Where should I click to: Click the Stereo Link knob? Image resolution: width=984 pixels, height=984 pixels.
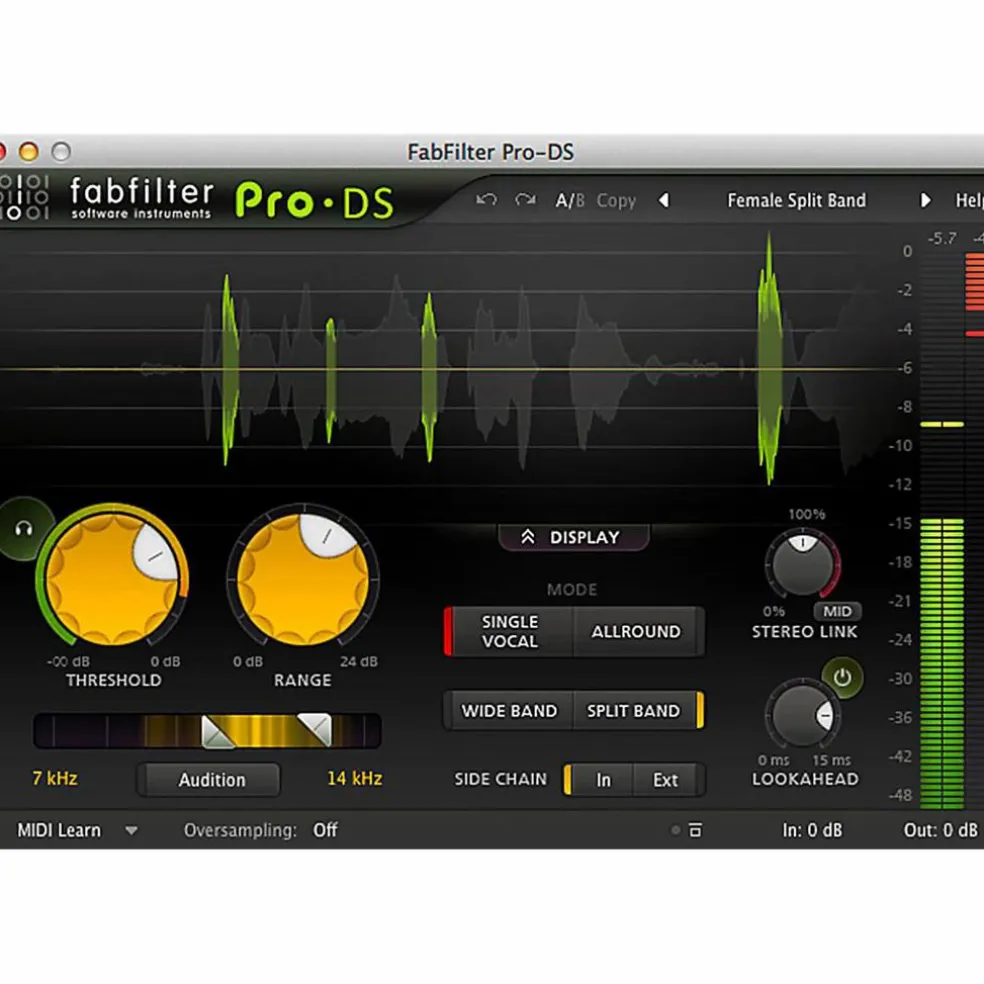tap(802, 564)
